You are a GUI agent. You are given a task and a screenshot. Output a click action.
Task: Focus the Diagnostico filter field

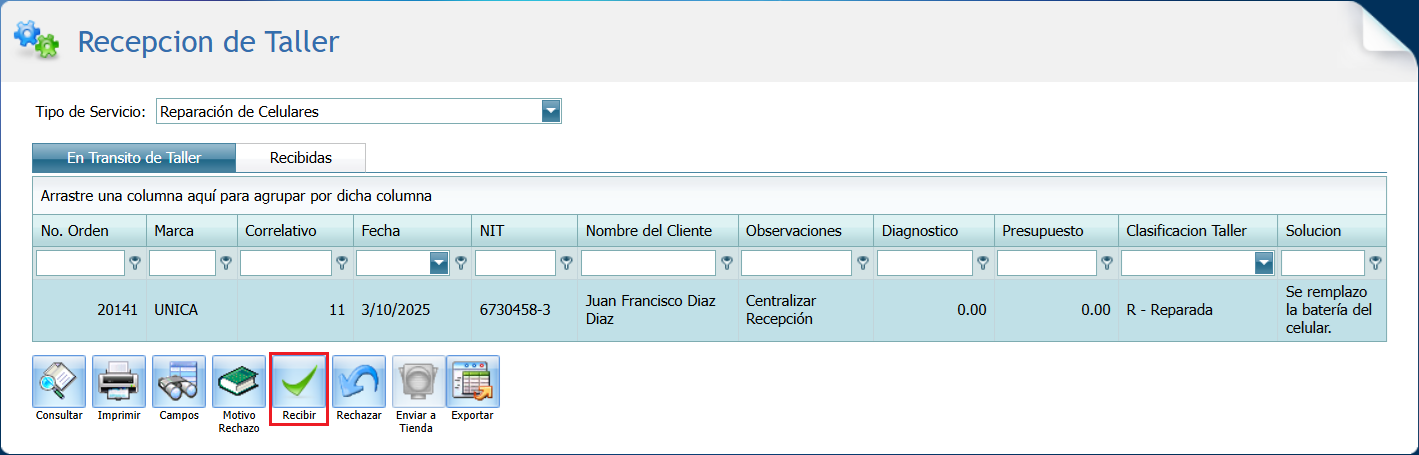[925, 263]
